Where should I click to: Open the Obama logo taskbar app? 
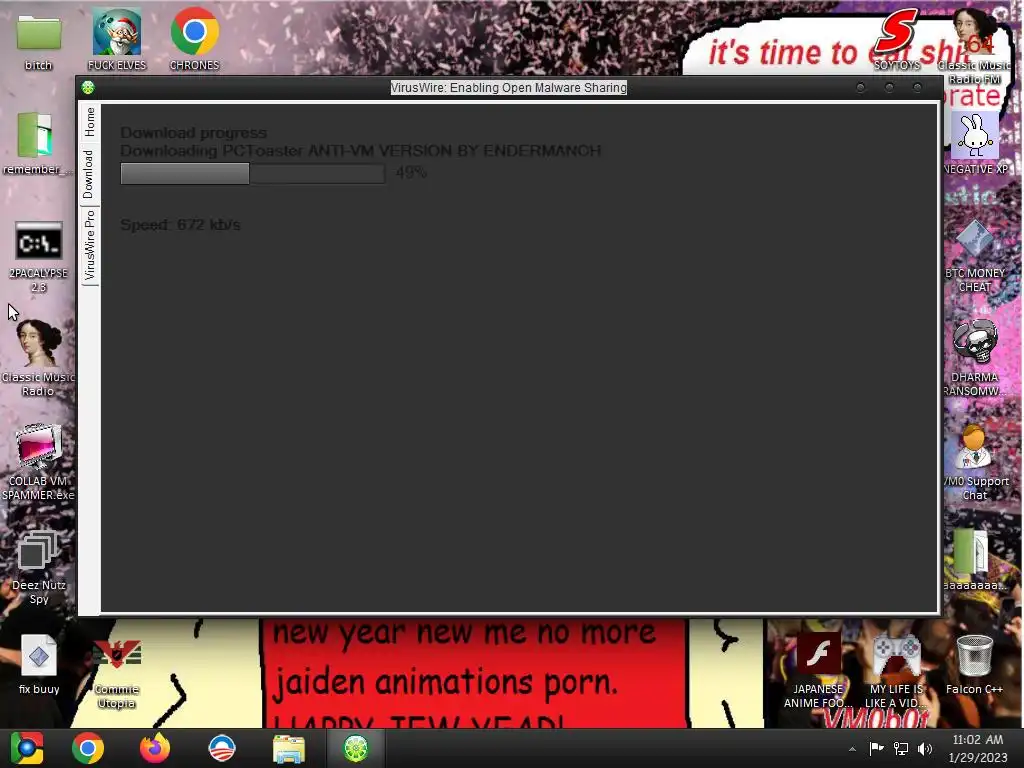pos(222,748)
